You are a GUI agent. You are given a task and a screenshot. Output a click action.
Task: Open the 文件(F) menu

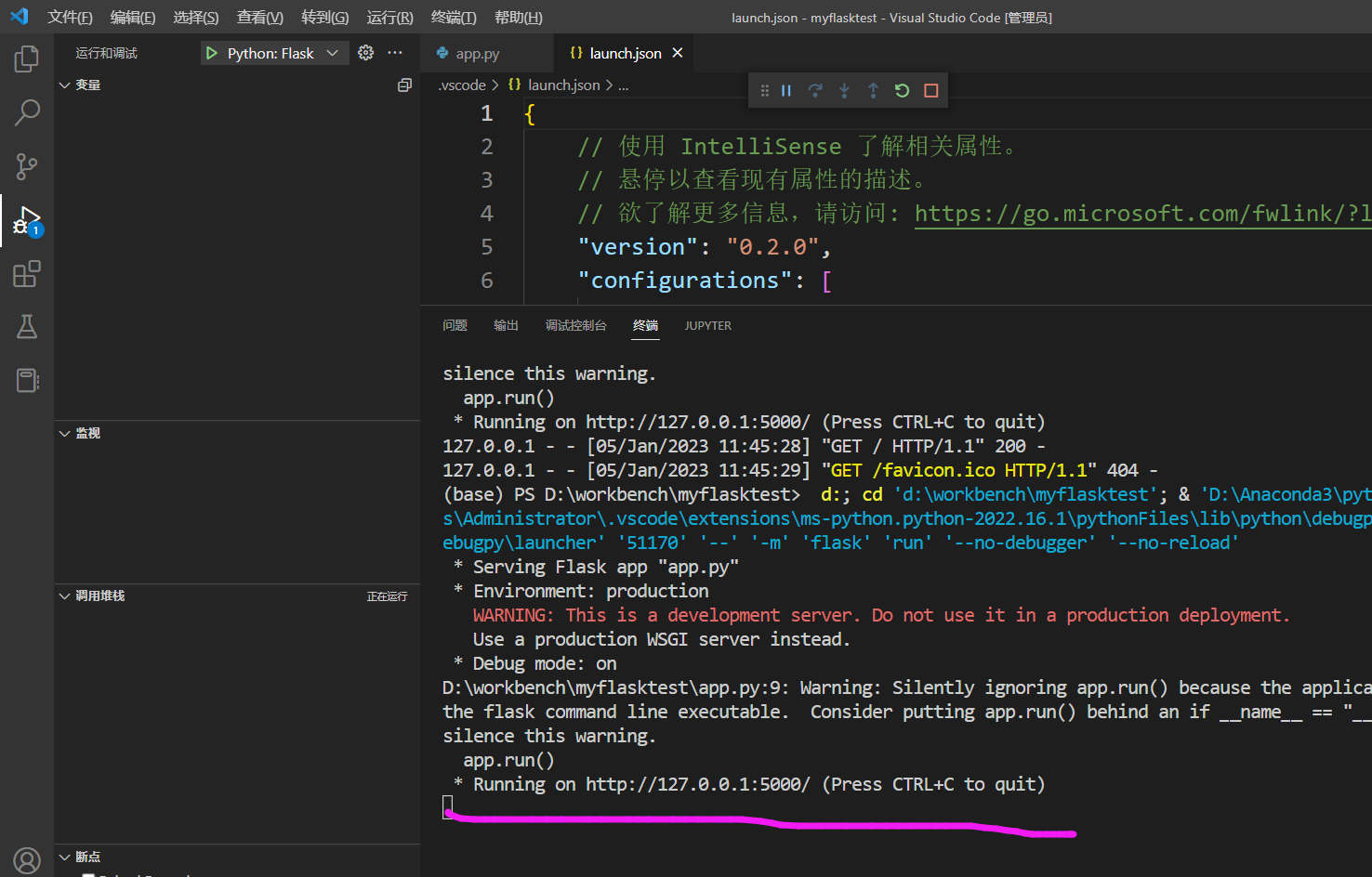click(70, 18)
